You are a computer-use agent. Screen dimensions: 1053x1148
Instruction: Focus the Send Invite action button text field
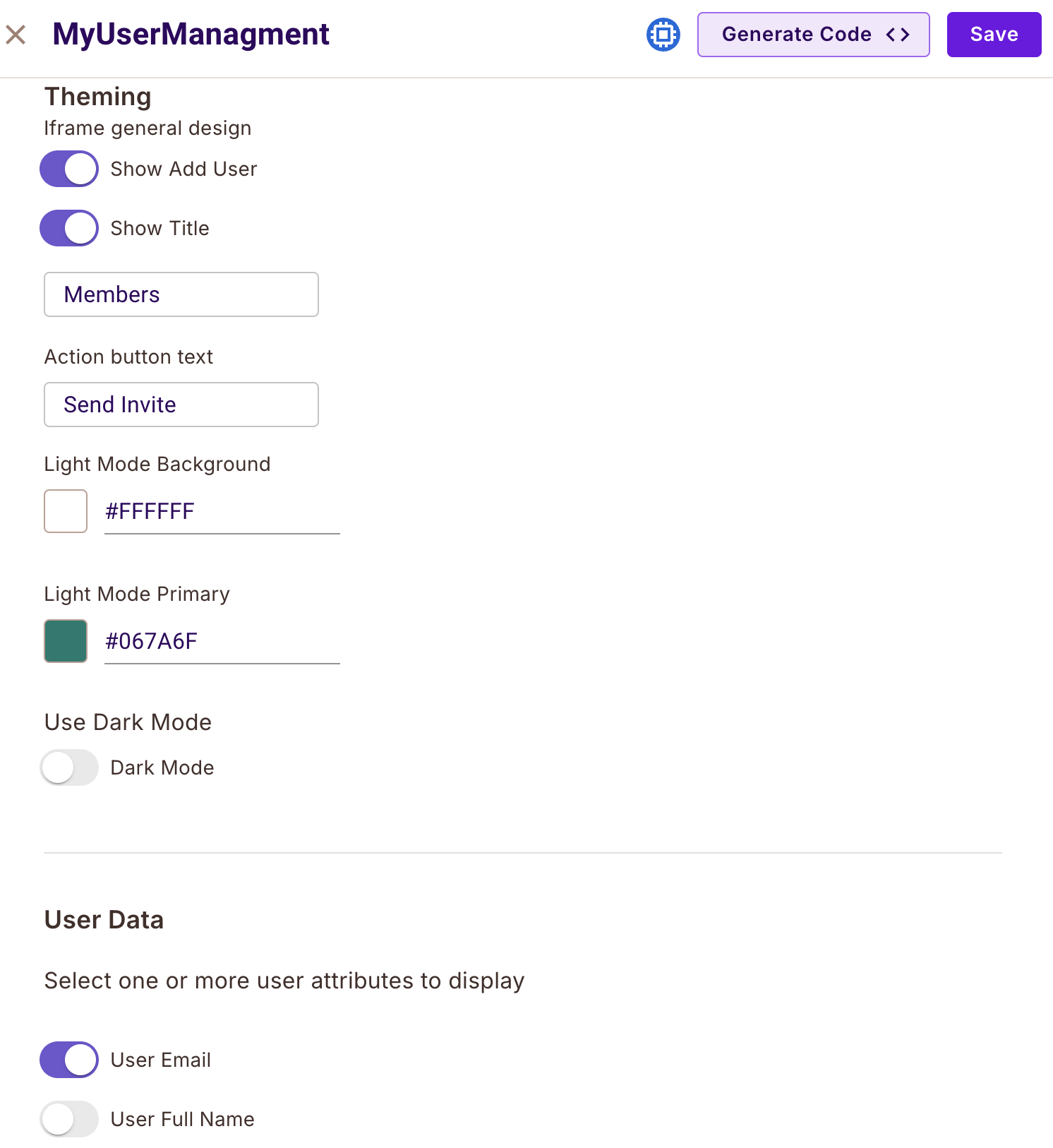(x=181, y=405)
